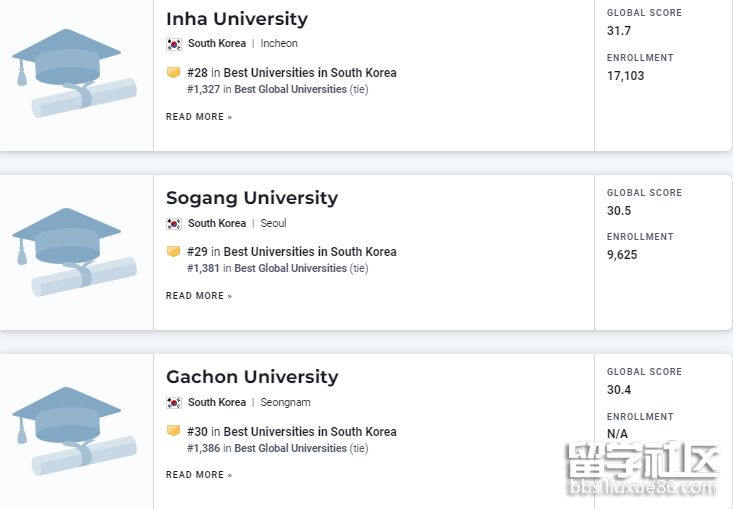The width and height of the screenshot is (733, 509).
Task: Click the South Korea flag under Gachon University
Action: (174, 403)
